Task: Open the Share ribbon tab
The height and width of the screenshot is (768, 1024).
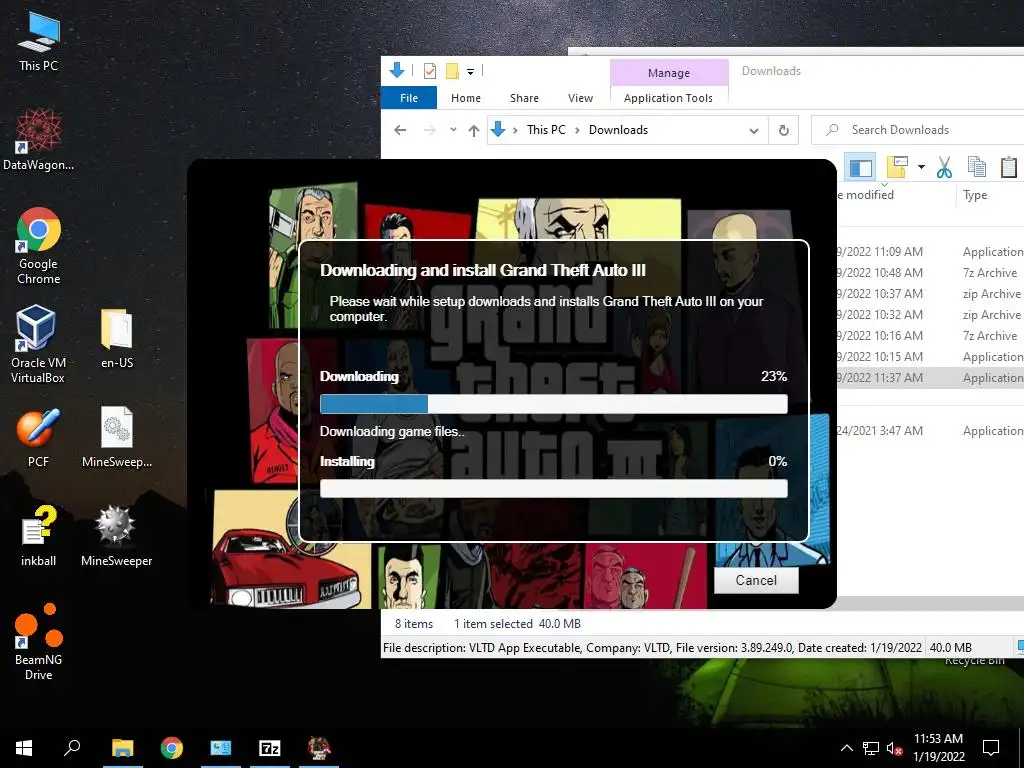Action: (x=524, y=98)
